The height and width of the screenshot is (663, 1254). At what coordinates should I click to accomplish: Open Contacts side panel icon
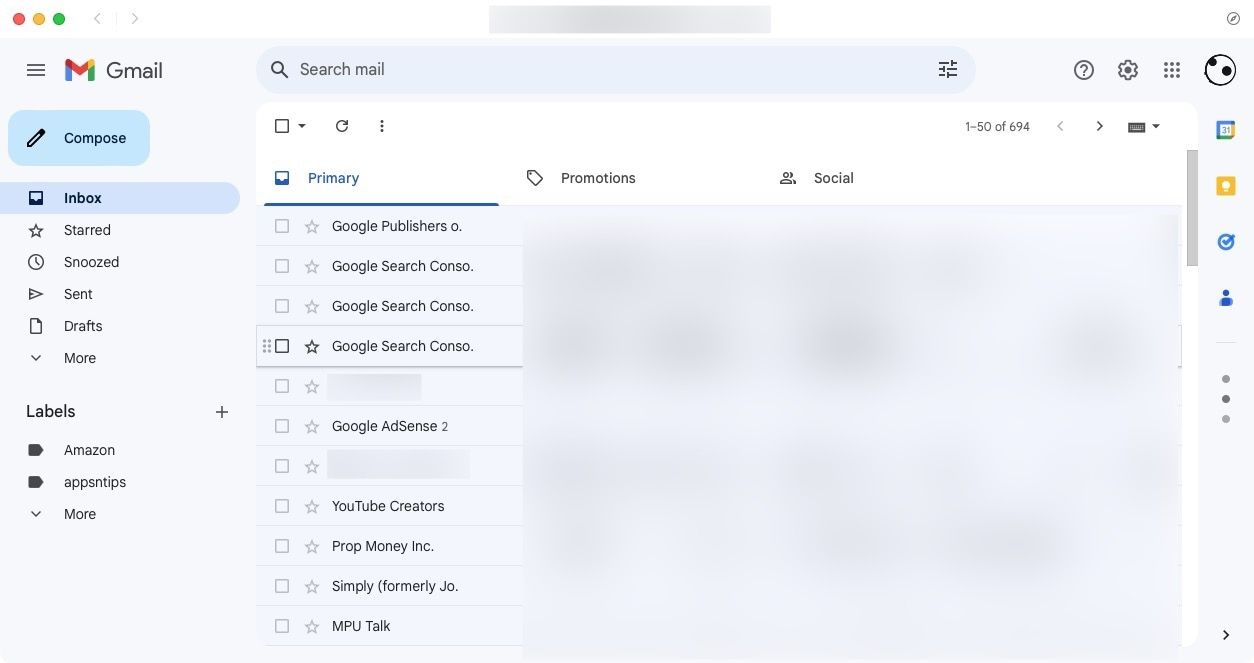(1225, 298)
